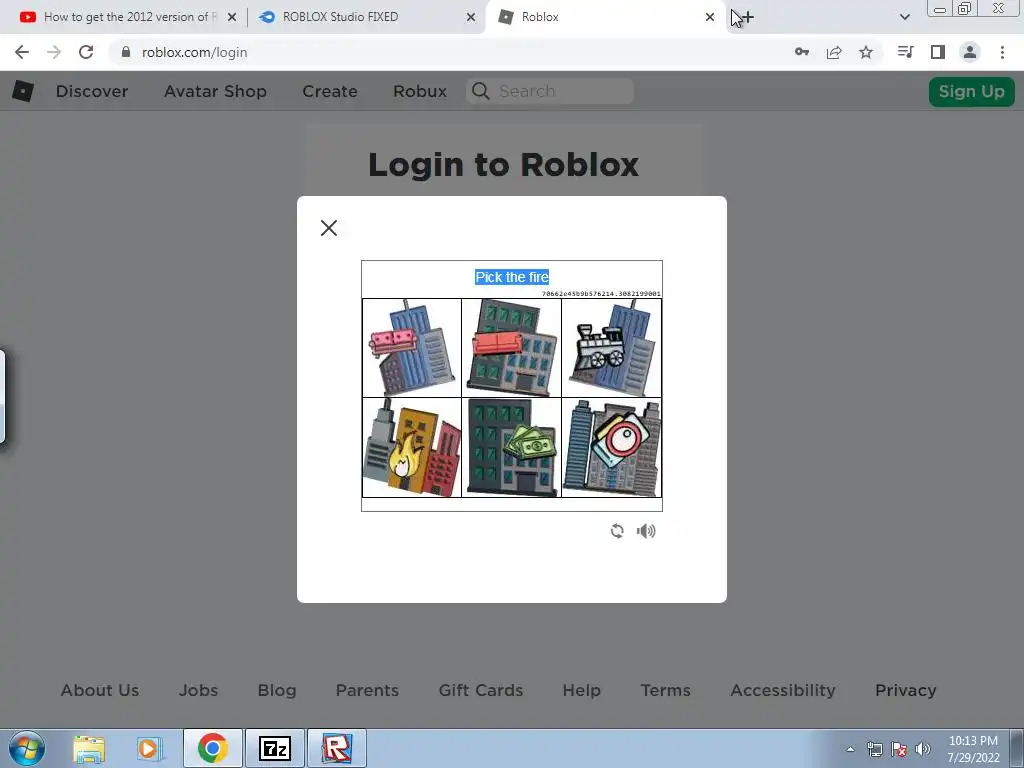
Task: Bookmark this page with star icon
Action: [x=866, y=52]
